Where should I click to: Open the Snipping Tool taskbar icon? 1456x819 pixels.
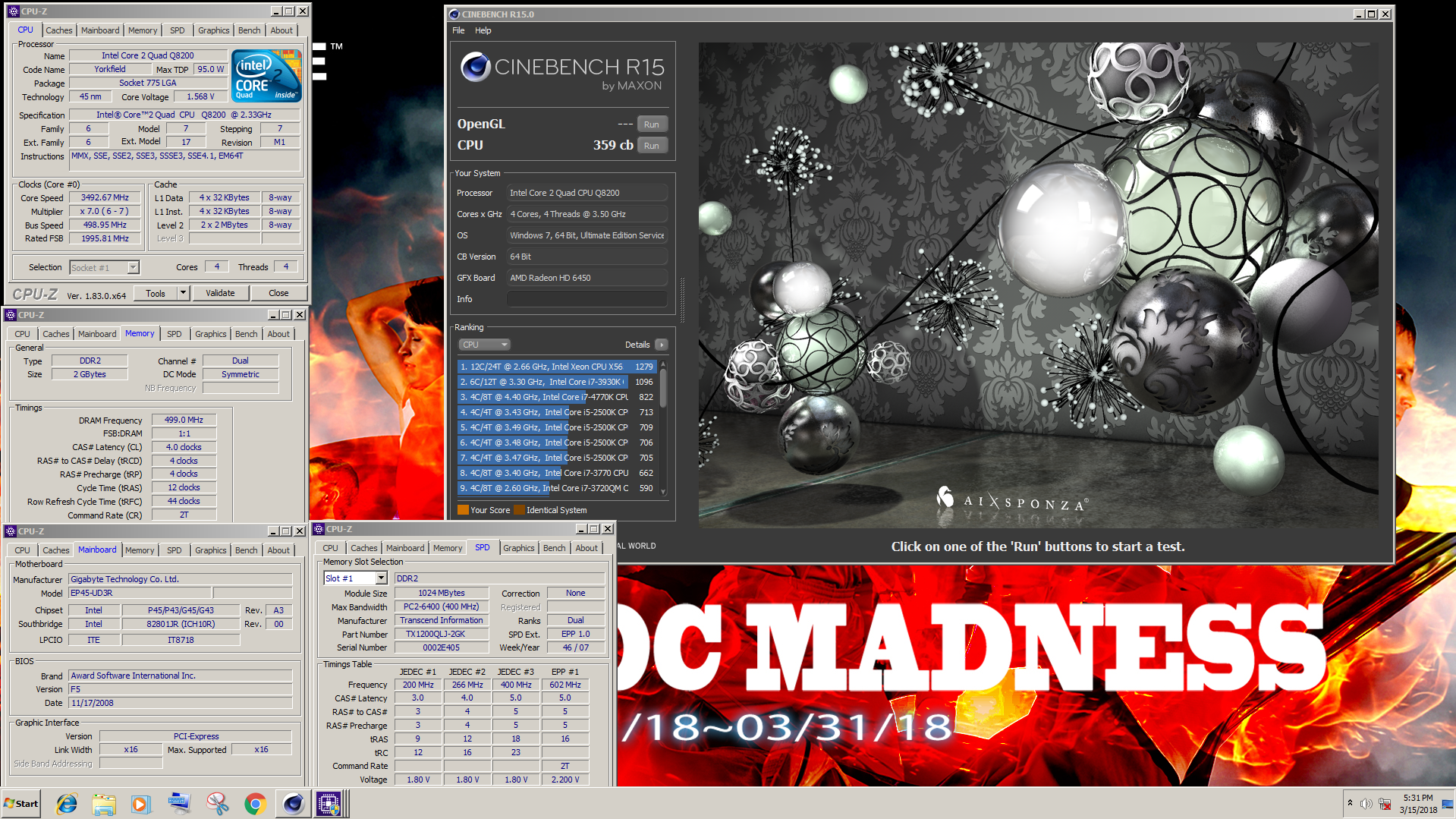[x=217, y=804]
